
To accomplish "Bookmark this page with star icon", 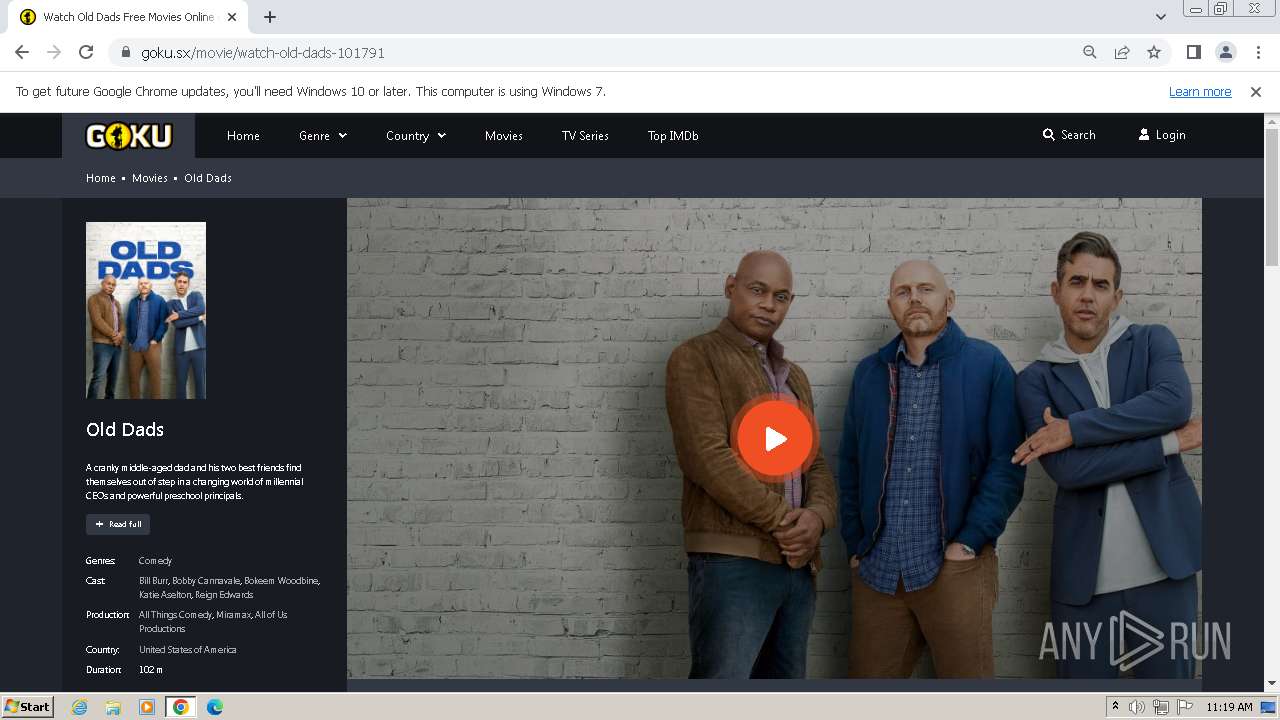I will pyautogui.click(x=1154, y=52).
